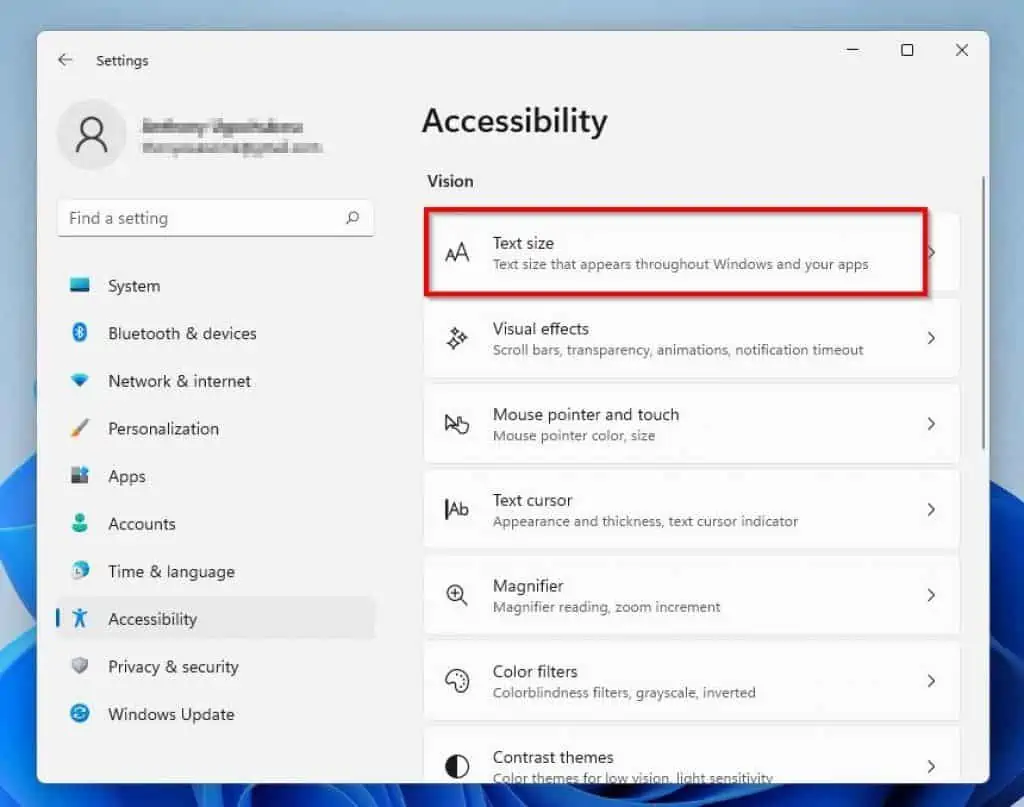The height and width of the screenshot is (807, 1024).
Task: Open the Magnifier row chevron
Action: pos(931,595)
